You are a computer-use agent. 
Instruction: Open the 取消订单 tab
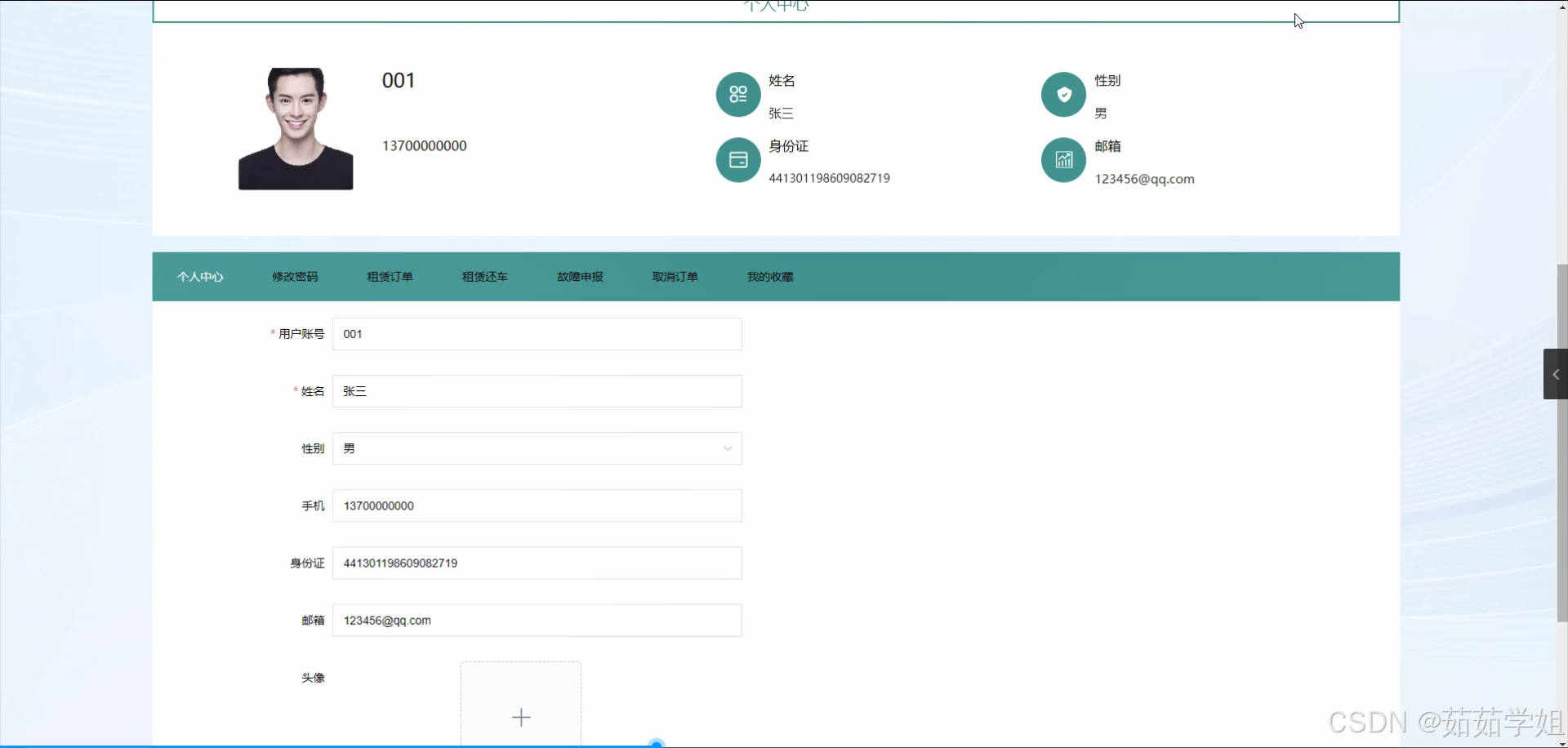(675, 277)
